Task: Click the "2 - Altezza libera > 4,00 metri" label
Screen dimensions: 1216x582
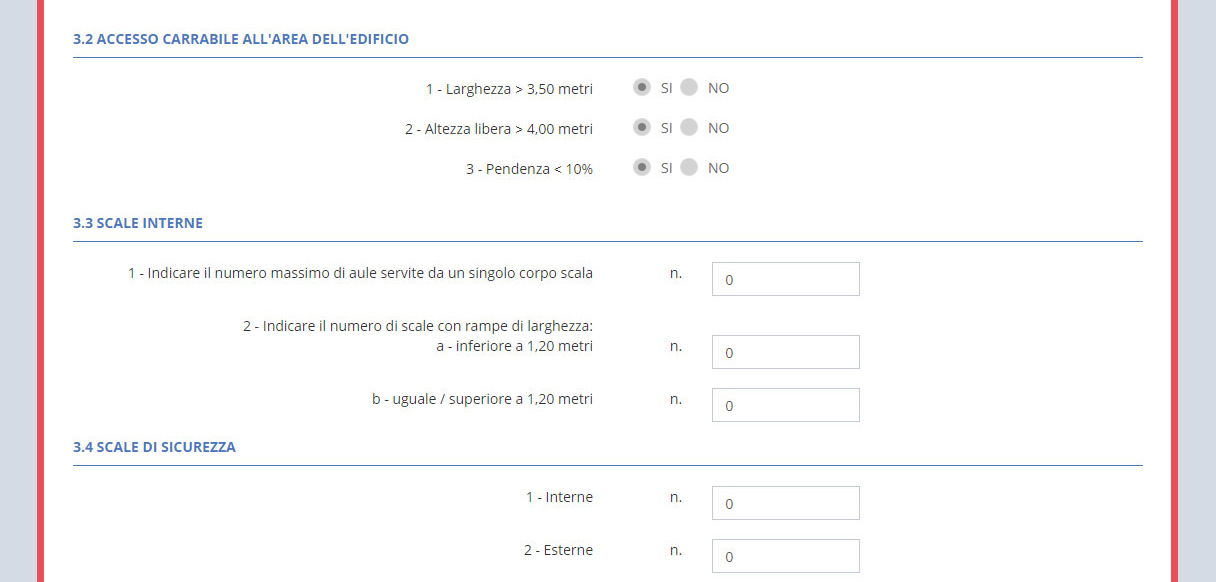Action: pyautogui.click(x=499, y=129)
